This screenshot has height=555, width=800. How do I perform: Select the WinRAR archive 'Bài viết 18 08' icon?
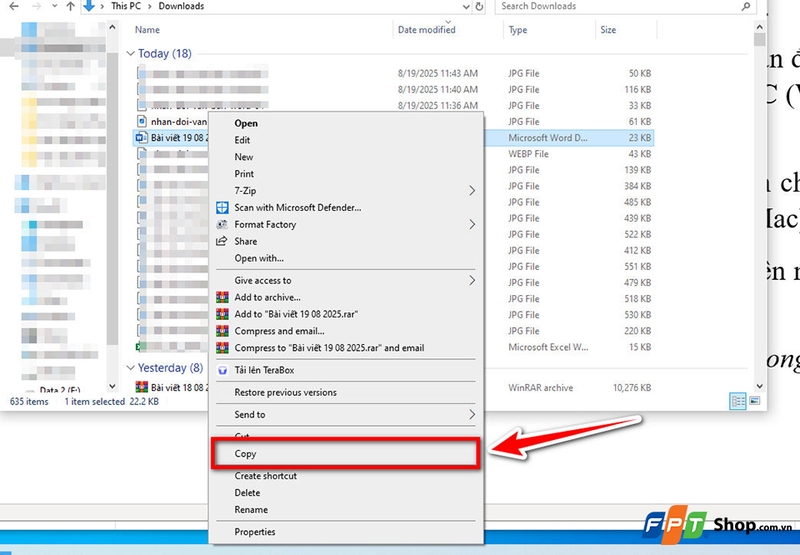[x=142, y=387]
